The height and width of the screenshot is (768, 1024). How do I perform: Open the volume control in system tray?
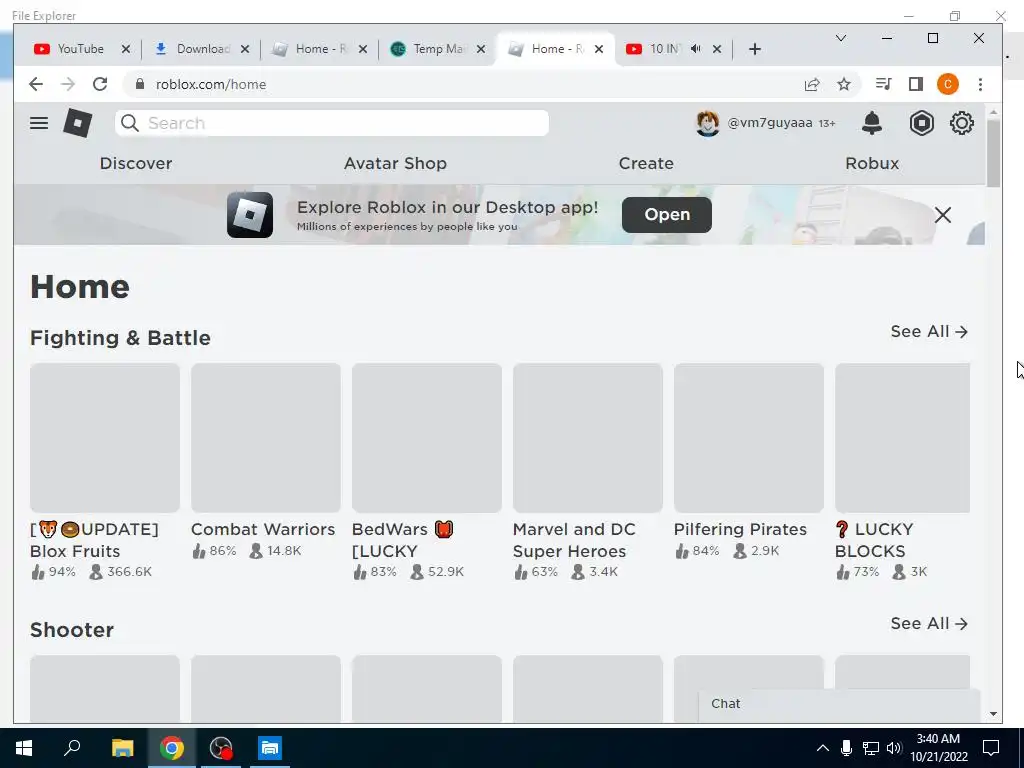[x=894, y=748]
